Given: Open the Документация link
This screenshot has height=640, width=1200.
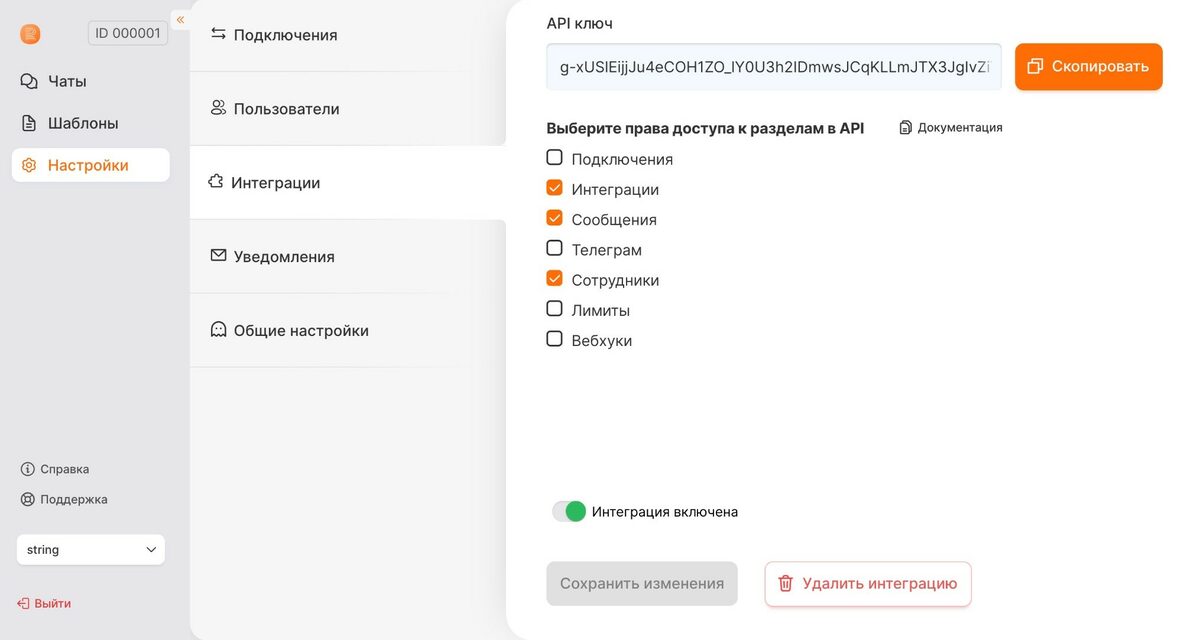Looking at the screenshot, I should coord(951,128).
